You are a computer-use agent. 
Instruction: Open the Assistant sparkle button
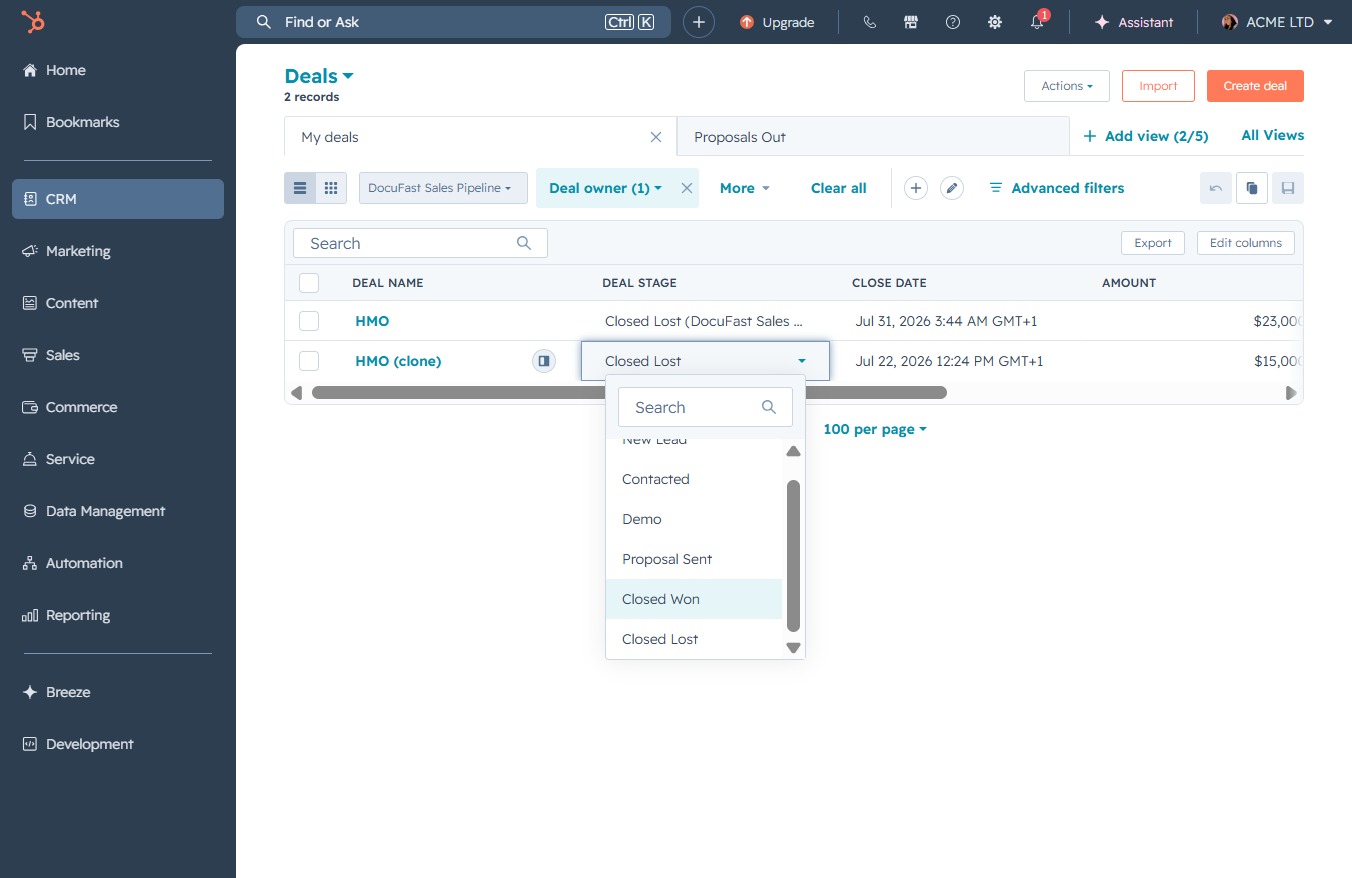tap(1134, 22)
